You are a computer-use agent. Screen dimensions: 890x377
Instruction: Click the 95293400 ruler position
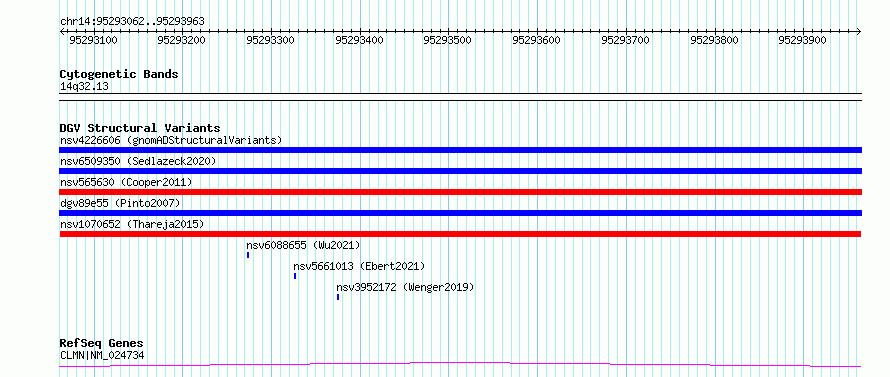pos(359,40)
